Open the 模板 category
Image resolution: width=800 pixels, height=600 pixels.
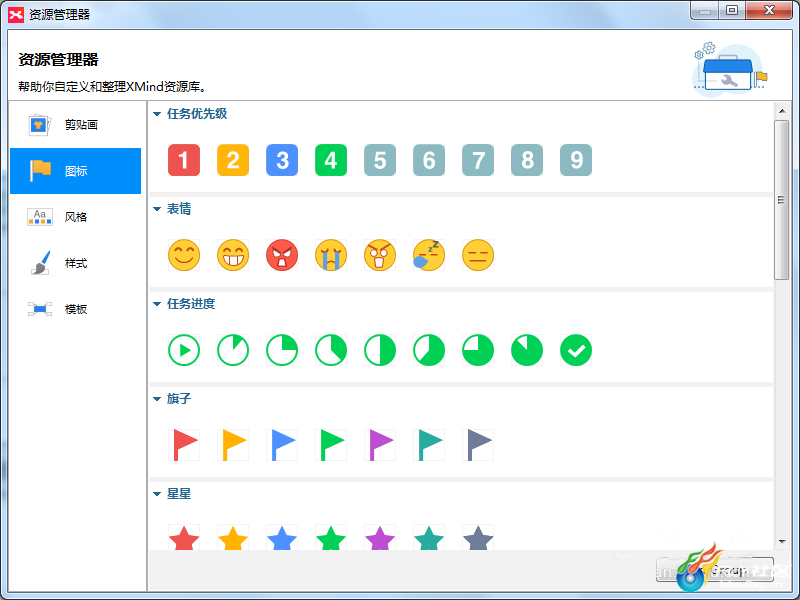pos(76,309)
